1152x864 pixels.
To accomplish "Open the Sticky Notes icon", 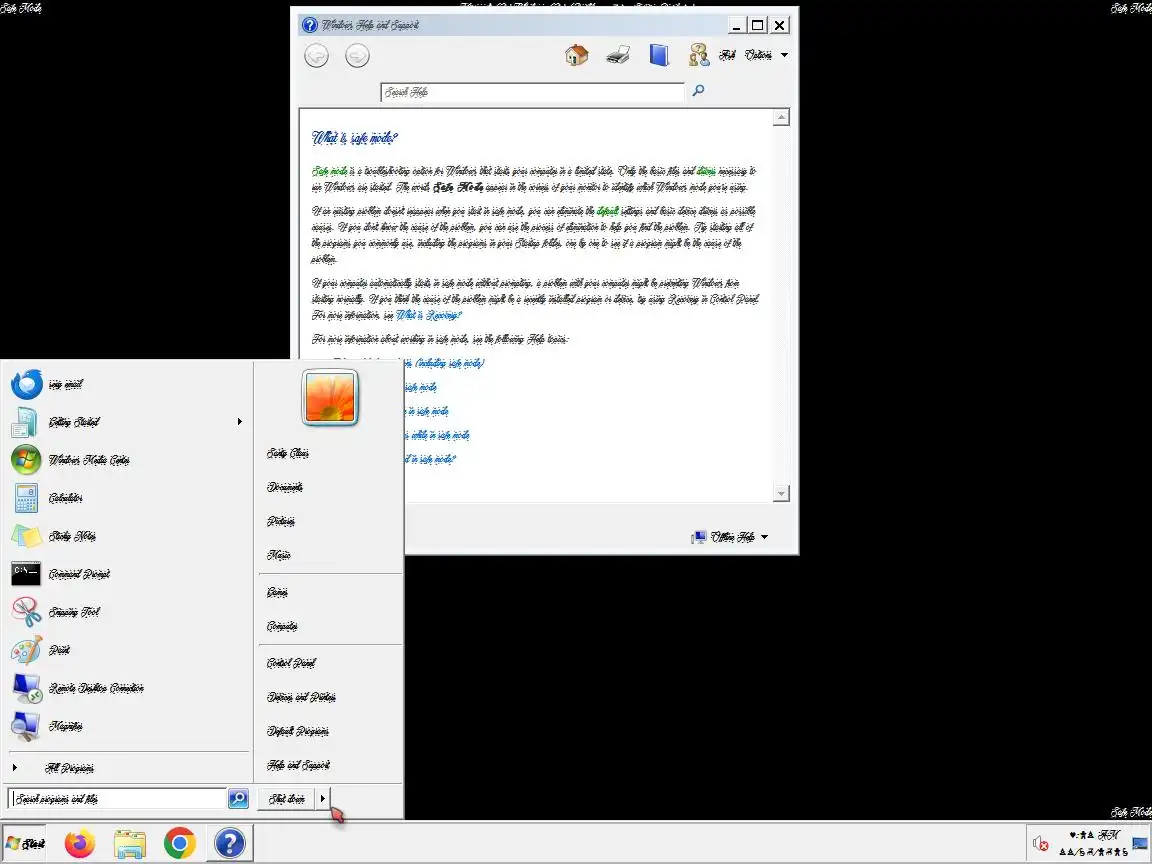I will click(x=26, y=536).
